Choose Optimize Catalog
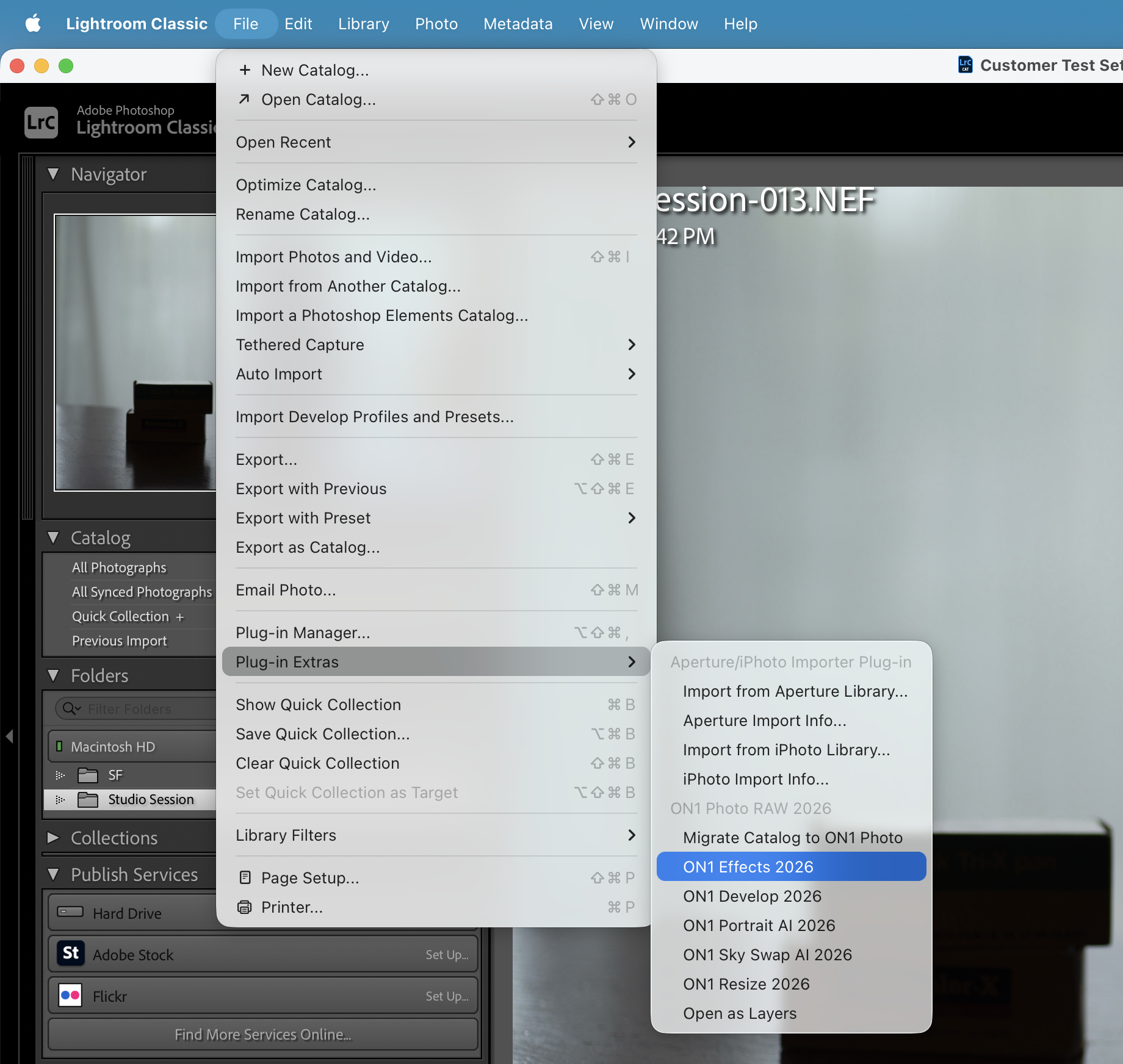The height and width of the screenshot is (1064, 1123). (x=436, y=184)
